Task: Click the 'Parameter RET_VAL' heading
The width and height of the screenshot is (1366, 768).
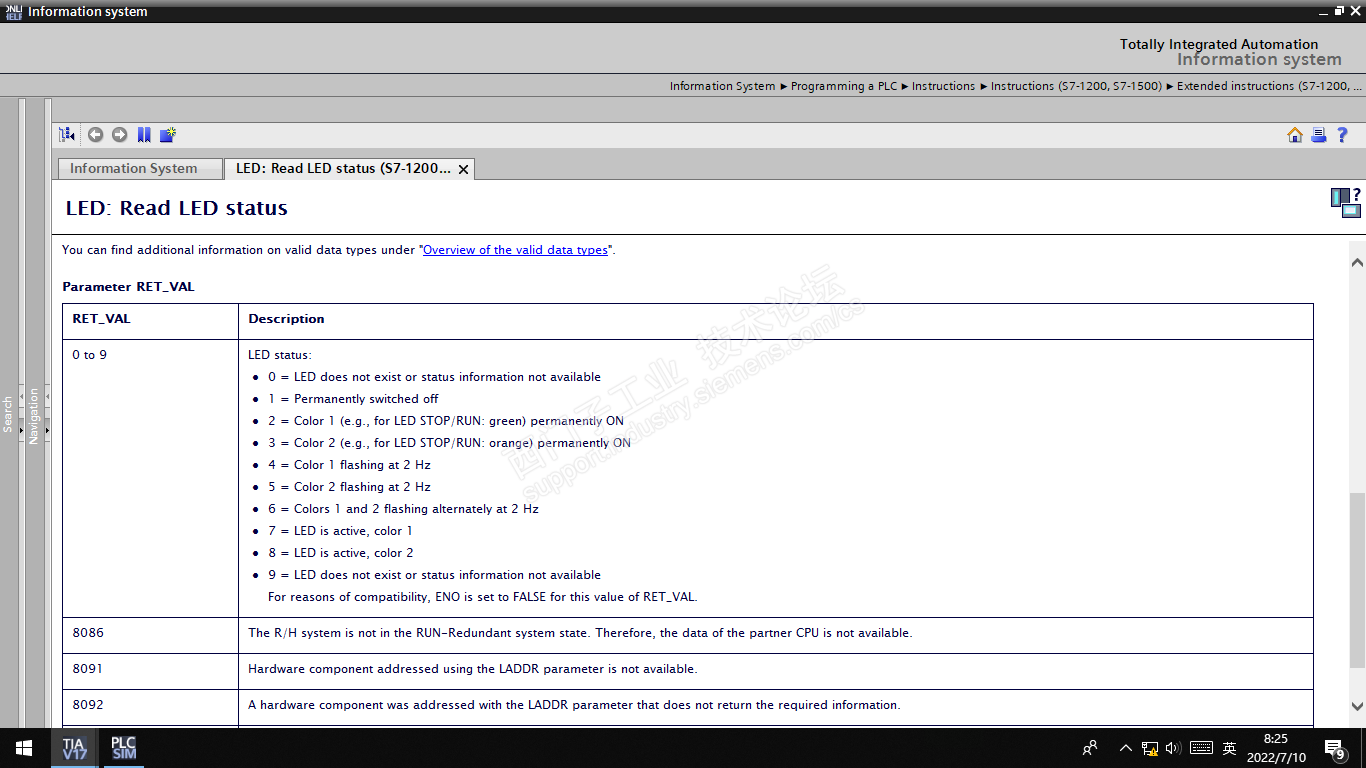Action: click(128, 287)
